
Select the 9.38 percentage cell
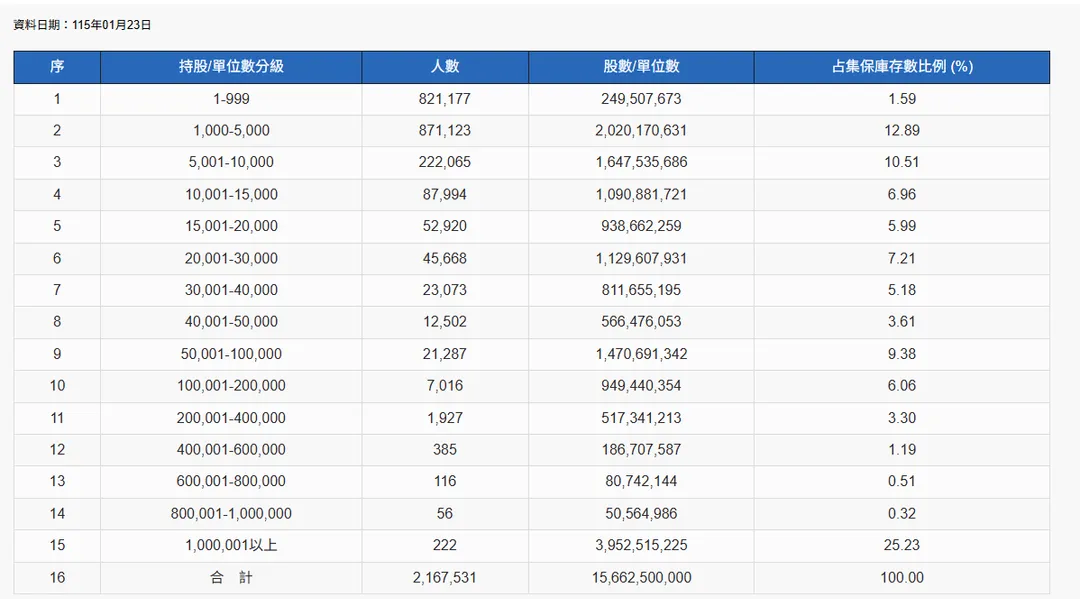tap(902, 355)
